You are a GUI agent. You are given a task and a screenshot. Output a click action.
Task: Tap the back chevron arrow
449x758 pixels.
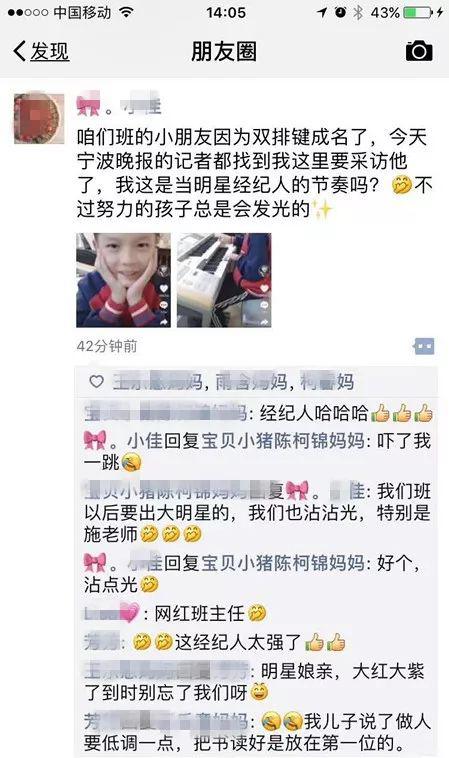[19, 51]
